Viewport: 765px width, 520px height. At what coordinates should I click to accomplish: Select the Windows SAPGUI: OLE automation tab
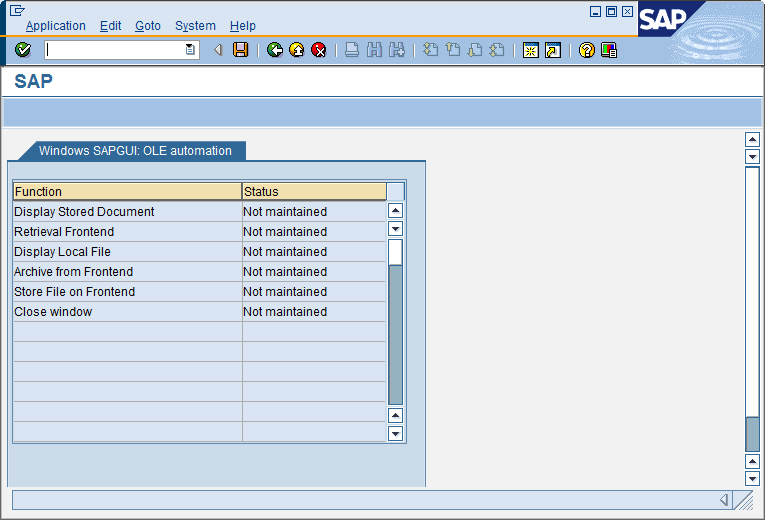[x=135, y=151]
